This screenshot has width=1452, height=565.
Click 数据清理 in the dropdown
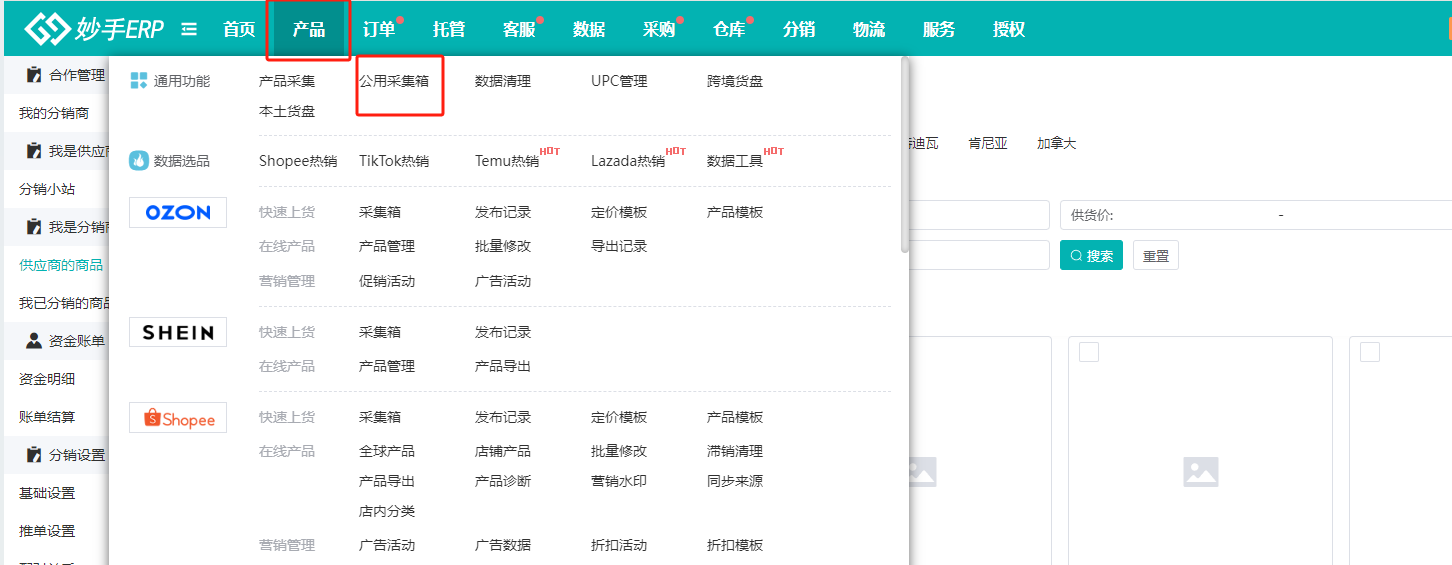tap(503, 81)
